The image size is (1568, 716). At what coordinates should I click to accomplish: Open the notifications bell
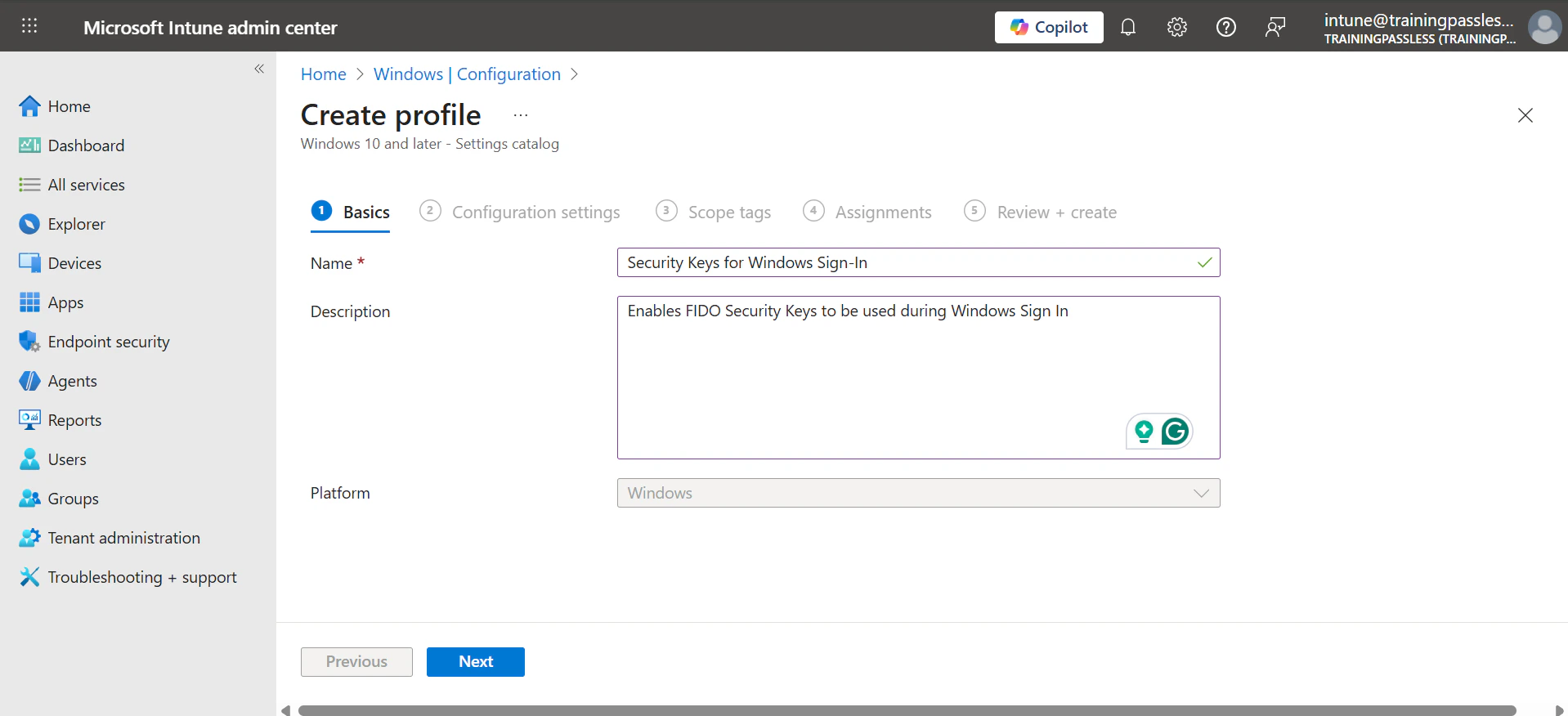(1128, 27)
